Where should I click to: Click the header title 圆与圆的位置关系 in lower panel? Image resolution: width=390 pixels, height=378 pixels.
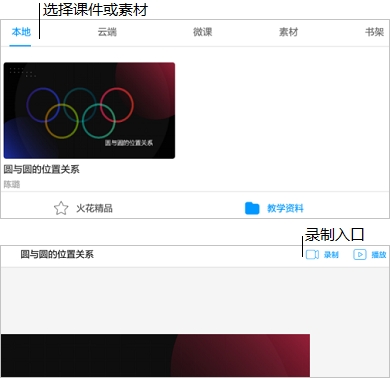57,255
